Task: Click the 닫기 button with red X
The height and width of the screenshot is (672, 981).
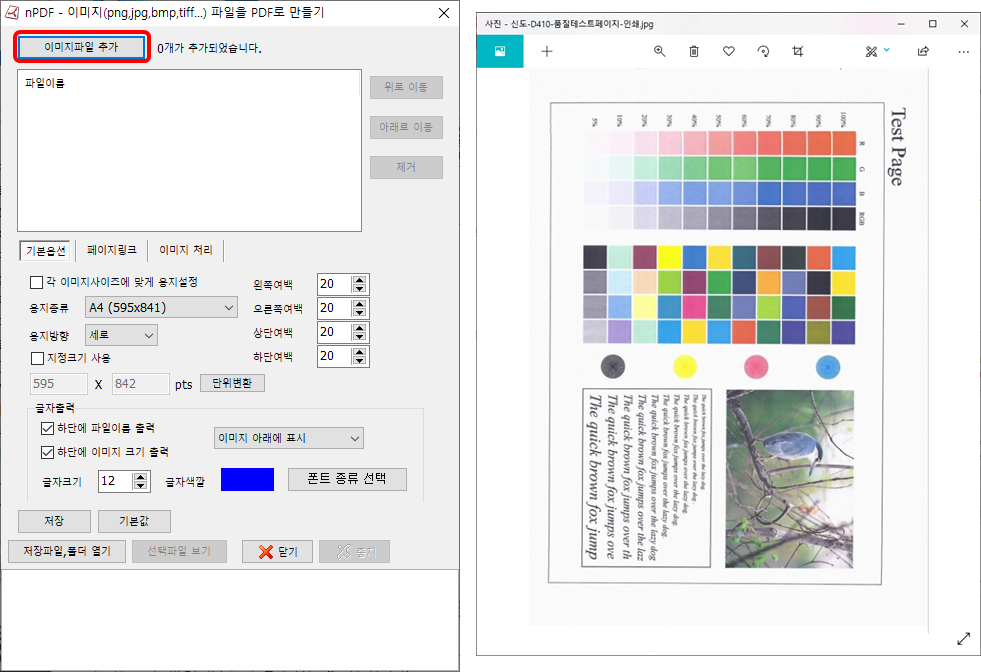Action: click(277, 551)
